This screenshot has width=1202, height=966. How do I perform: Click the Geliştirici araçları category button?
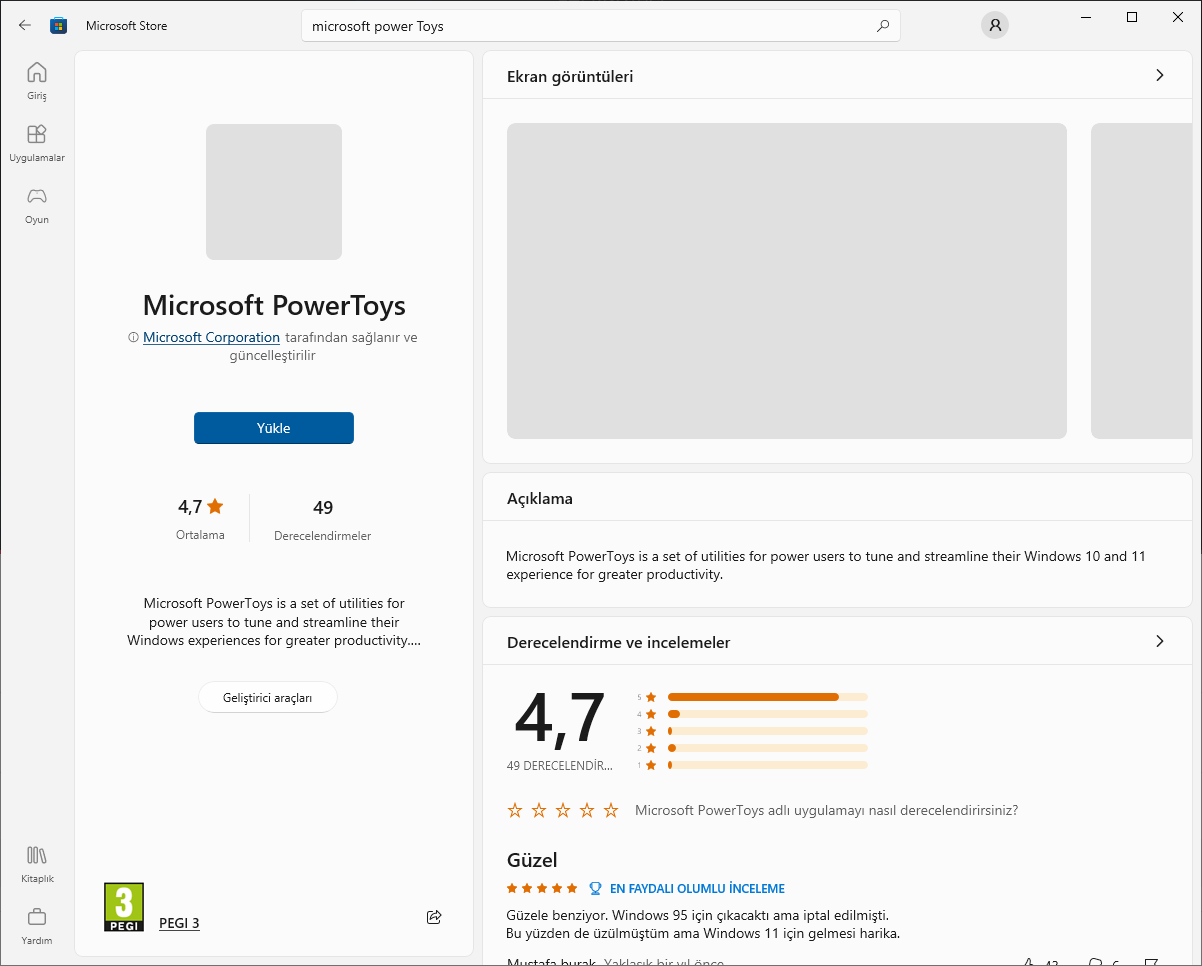268,698
